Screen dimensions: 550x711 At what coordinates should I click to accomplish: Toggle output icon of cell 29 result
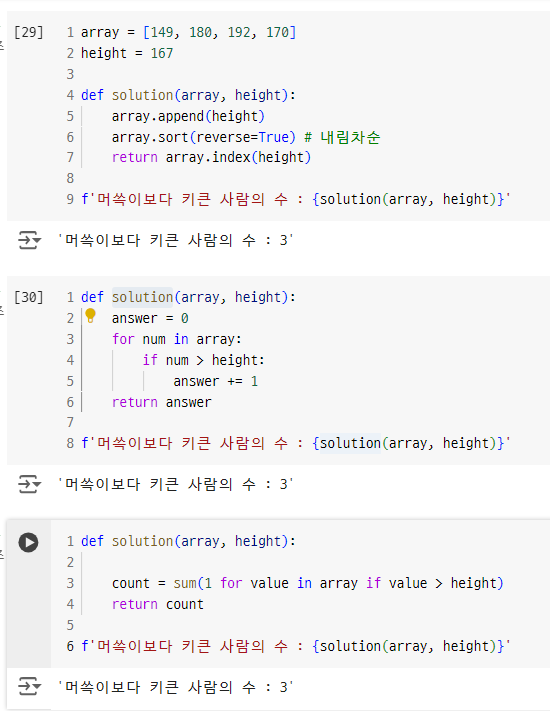pos(29,240)
